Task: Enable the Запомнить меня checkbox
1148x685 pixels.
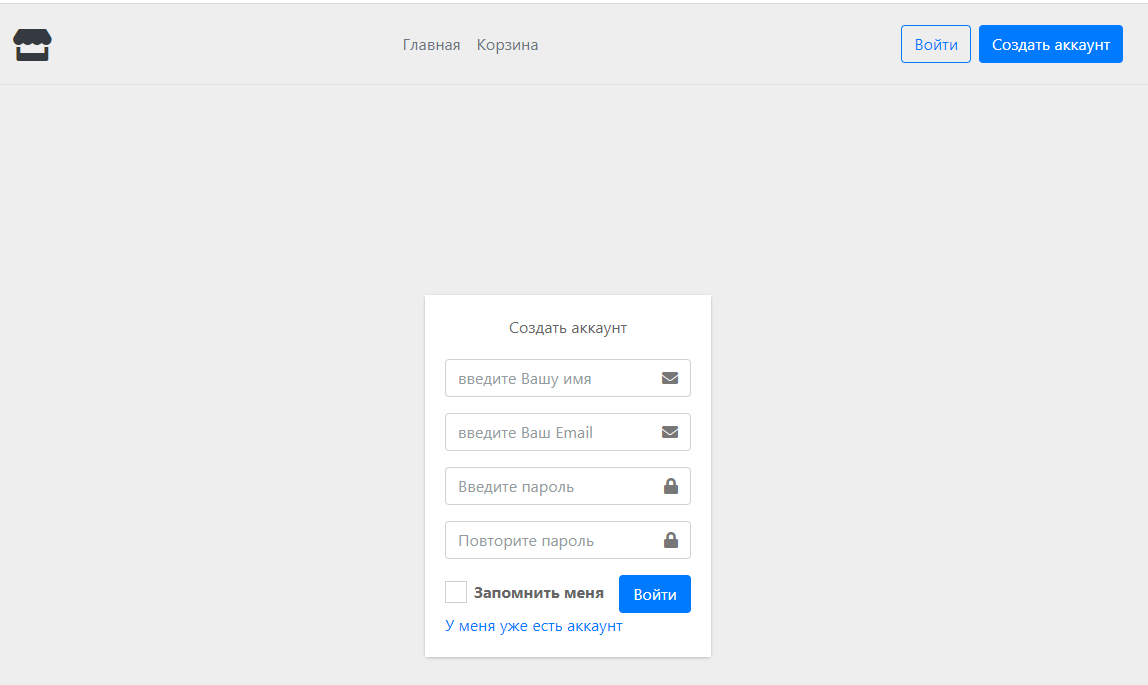Action: click(x=455, y=591)
